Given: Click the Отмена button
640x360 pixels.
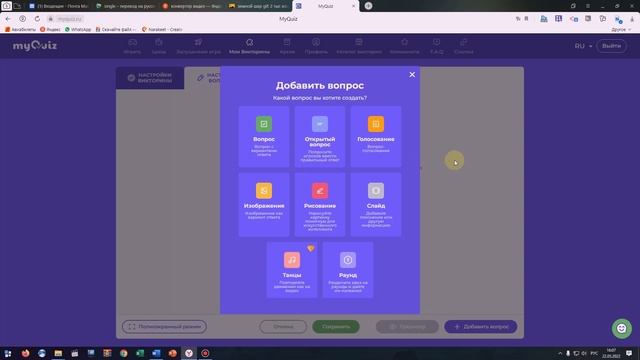Looking at the screenshot, I should coord(283,327).
